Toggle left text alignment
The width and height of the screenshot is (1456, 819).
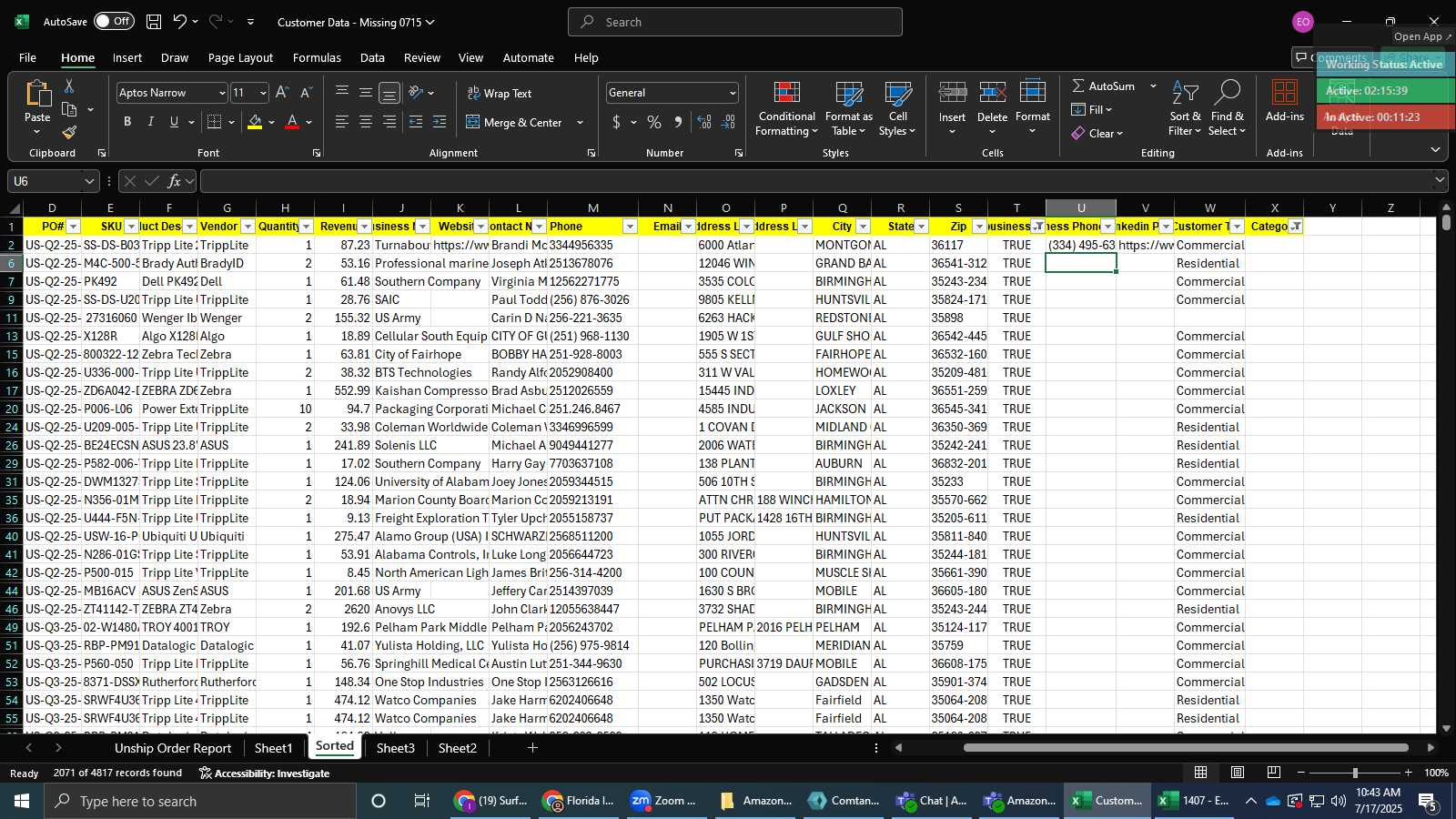tap(342, 122)
